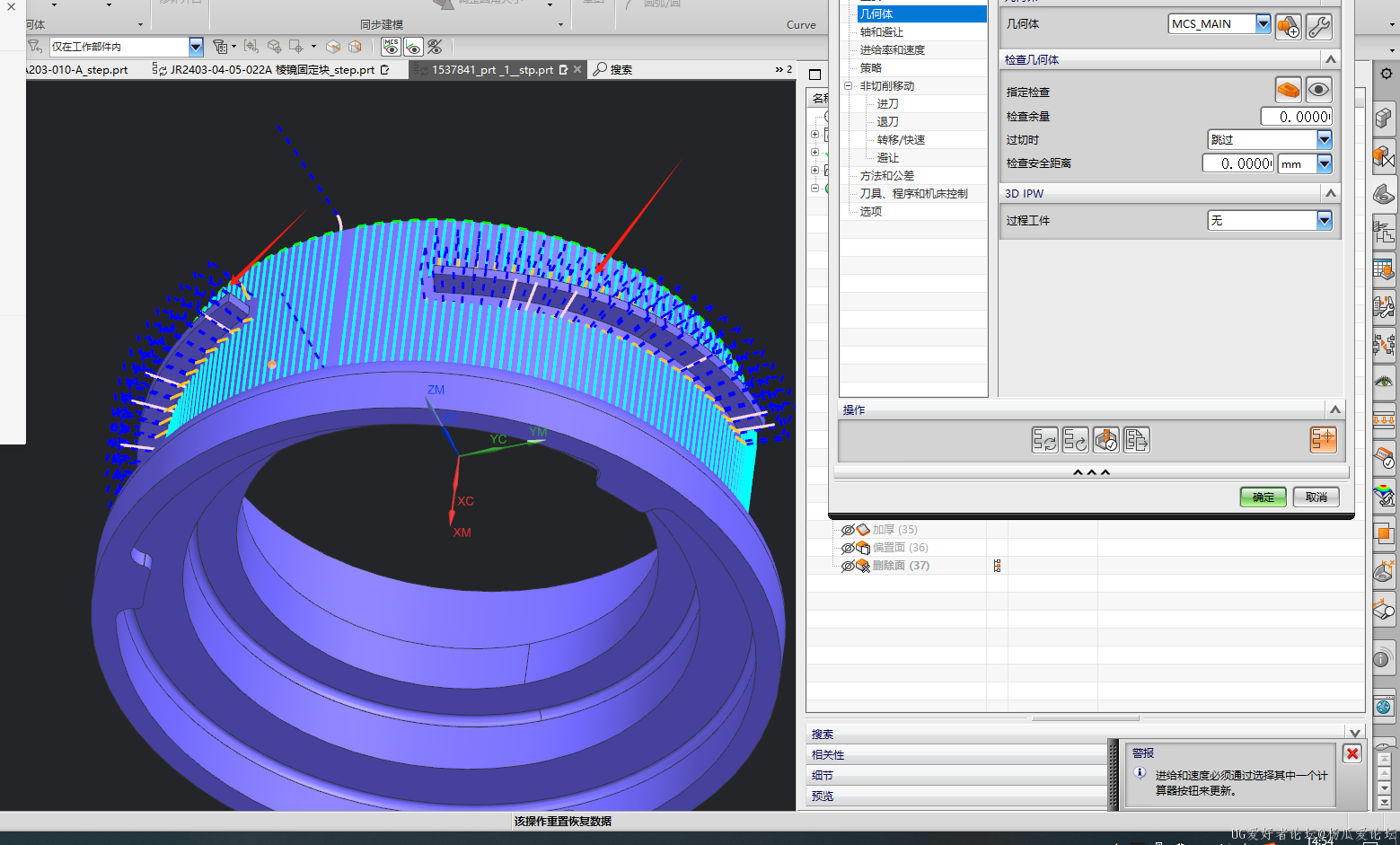Click the 取消 Cancel button

click(1316, 497)
